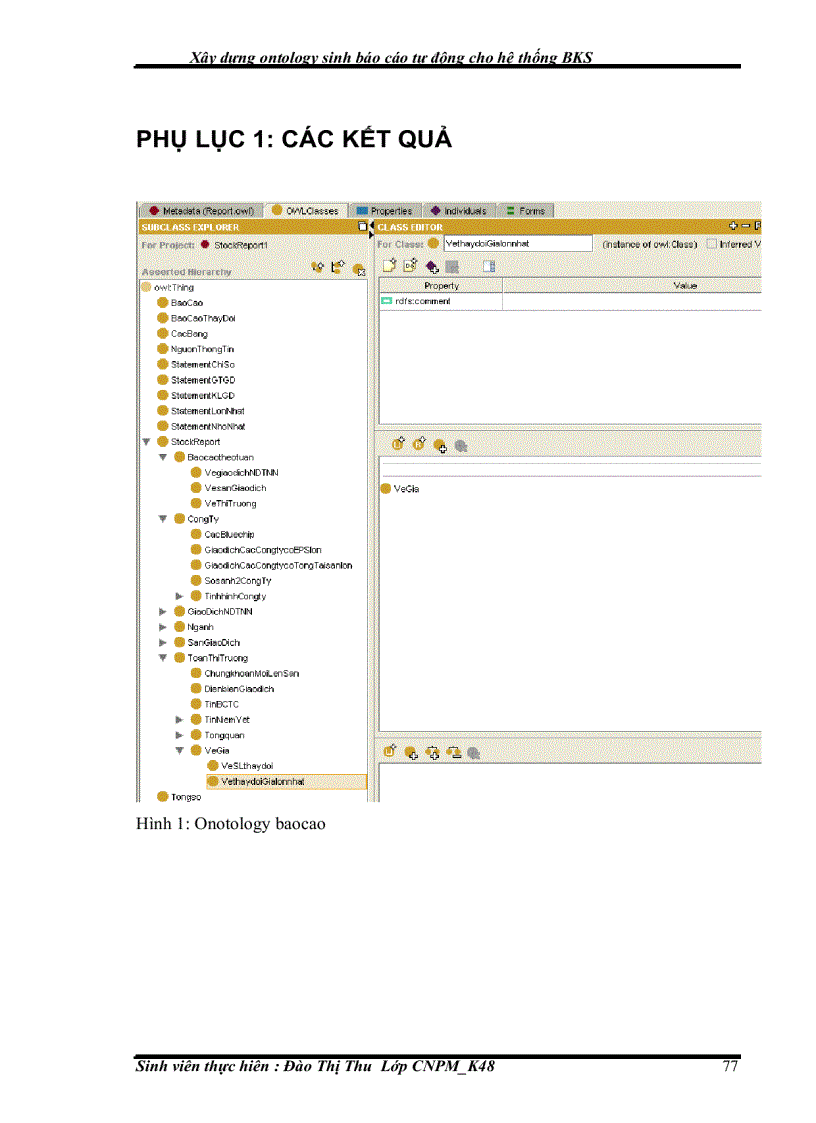Image resolution: width=816 pixels, height=1123 pixels.
Task: Collapse the ToanThiTruong tree node
Action: coord(163,658)
